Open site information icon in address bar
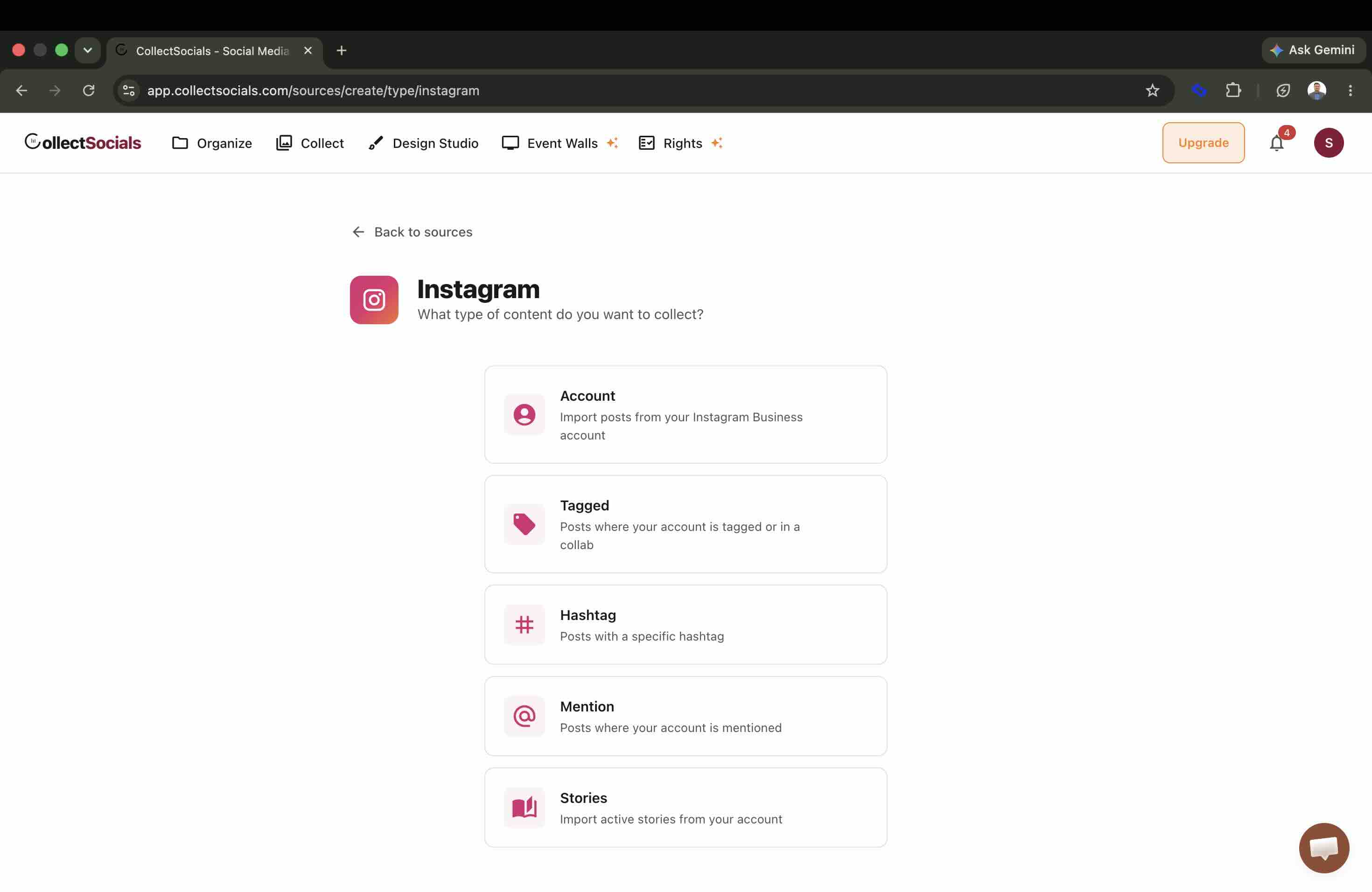The width and height of the screenshot is (1372, 892). [x=129, y=91]
